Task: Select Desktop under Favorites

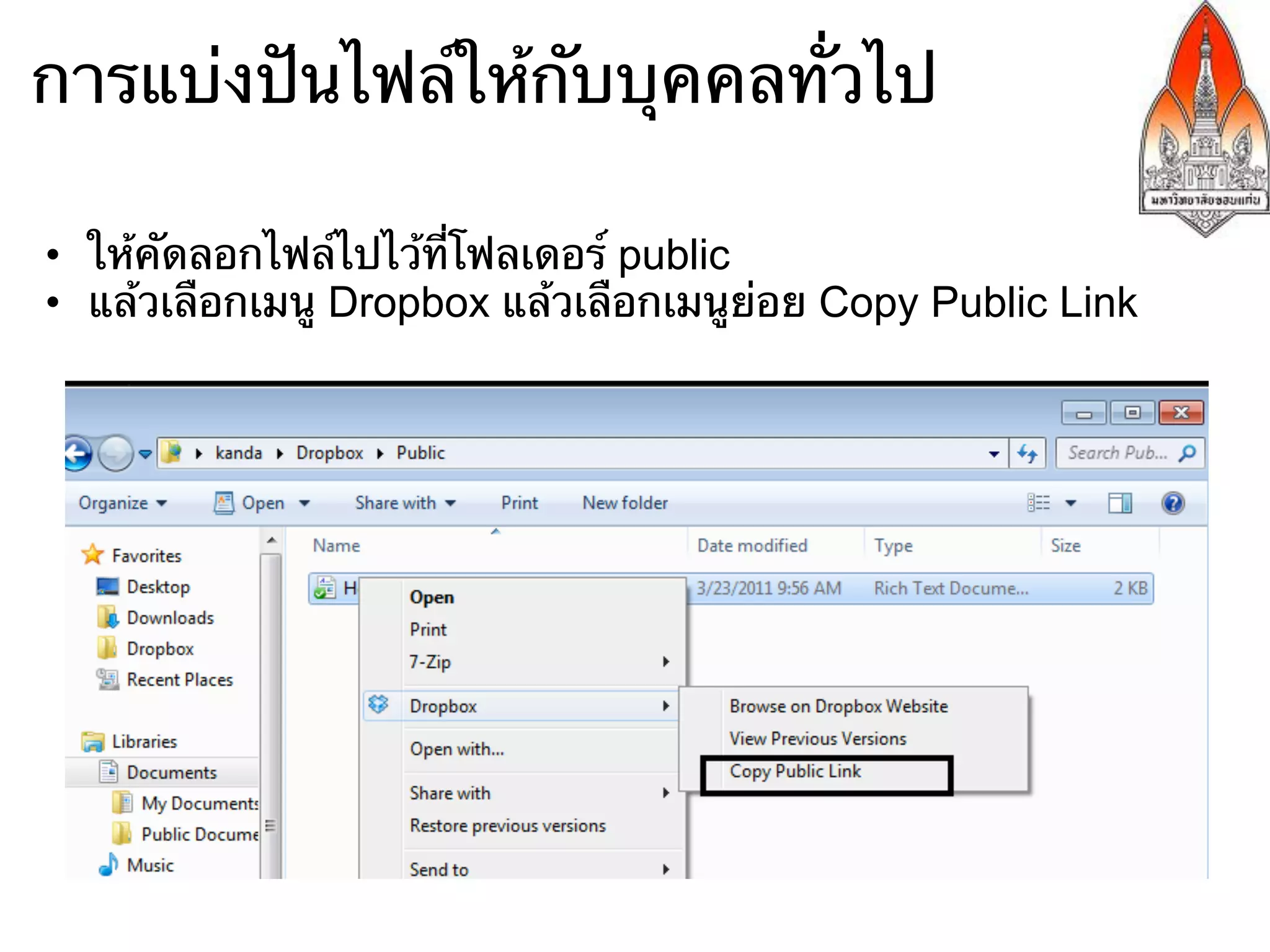Action: click(158, 587)
